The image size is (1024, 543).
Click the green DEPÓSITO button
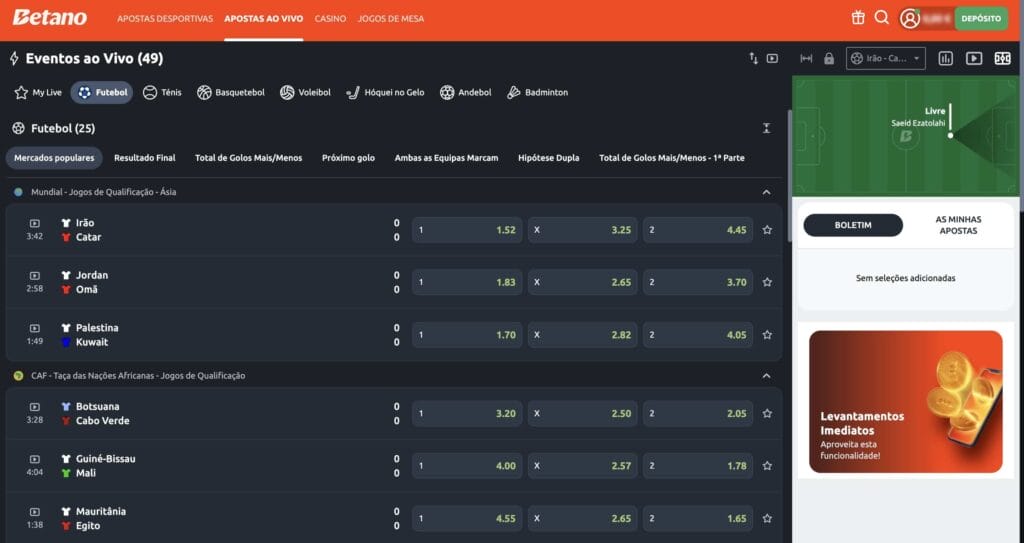(x=981, y=18)
